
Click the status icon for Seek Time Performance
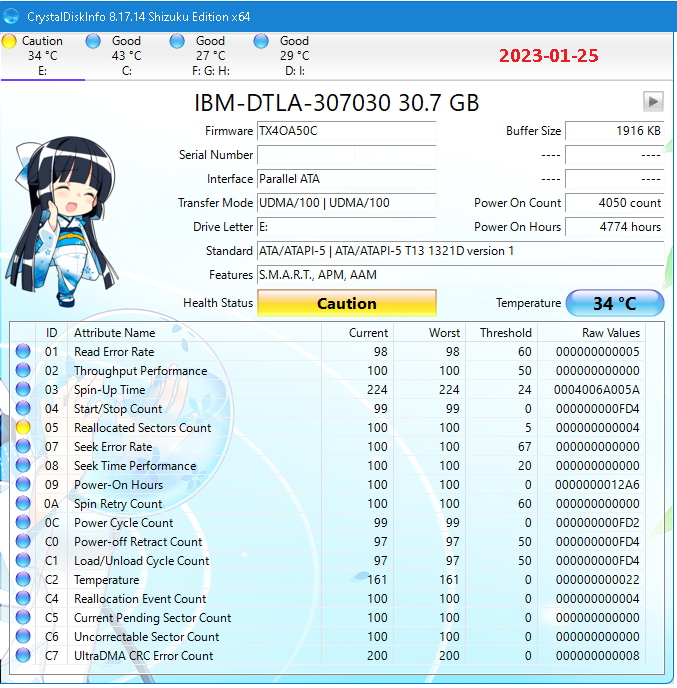click(x=23, y=466)
